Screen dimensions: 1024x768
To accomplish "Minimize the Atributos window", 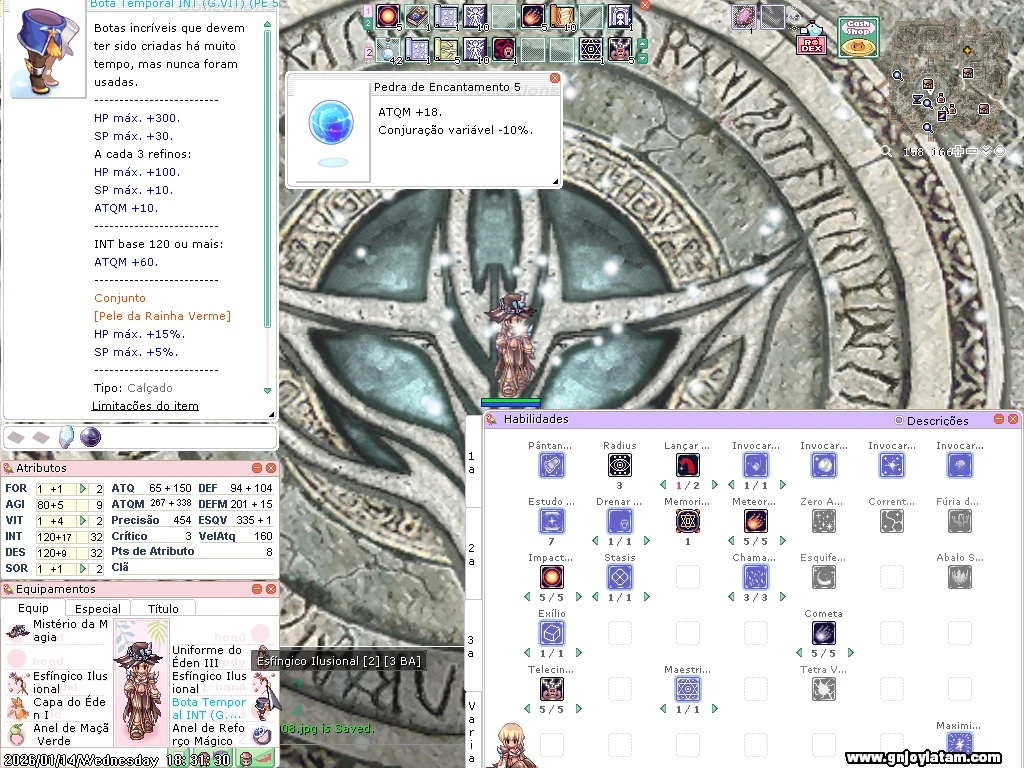I will point(256,468).
